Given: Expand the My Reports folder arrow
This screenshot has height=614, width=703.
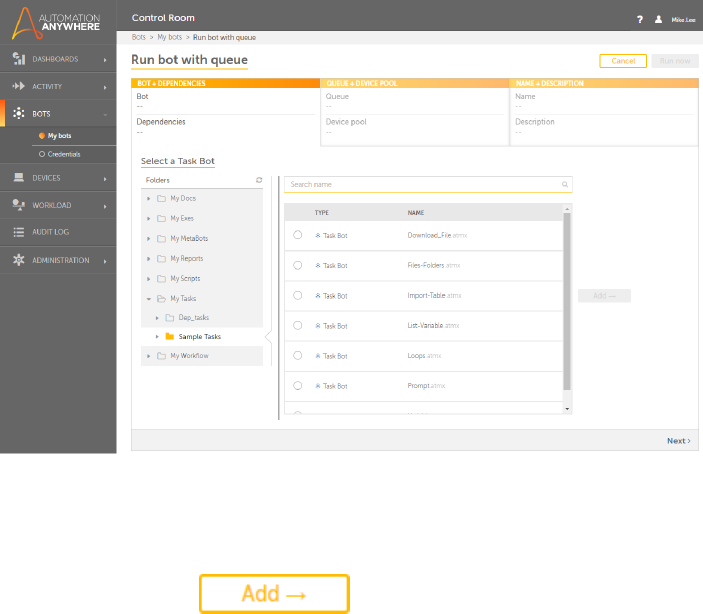Looking at the screenshot, I should coord(148,259).
